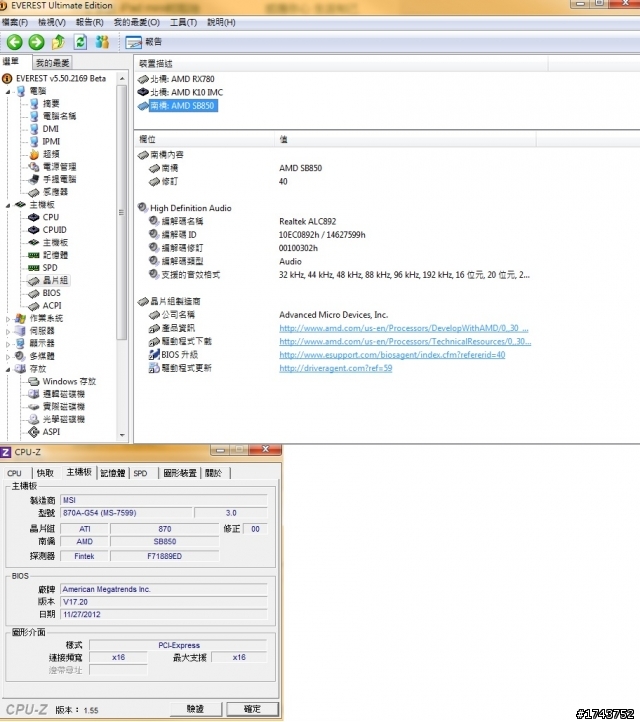This screenshot has width=640, height=722.
Task: Click scroll-up arrow of tree scrollbar
Action: pos(122,79)
